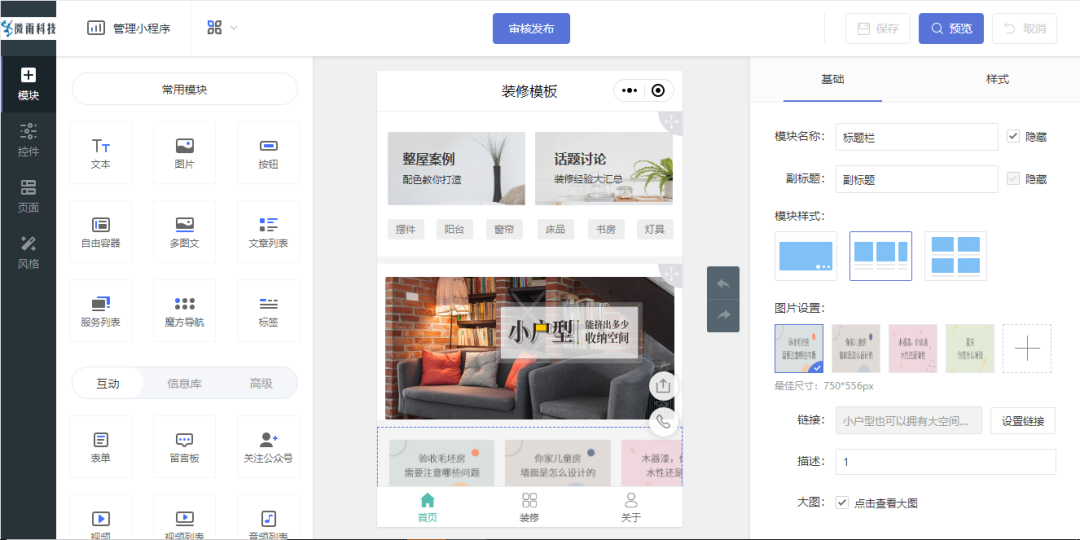Screen dimensions: 1080x540
Task: Open the 控件 sidebar section
Action: [x=28, y=139]
